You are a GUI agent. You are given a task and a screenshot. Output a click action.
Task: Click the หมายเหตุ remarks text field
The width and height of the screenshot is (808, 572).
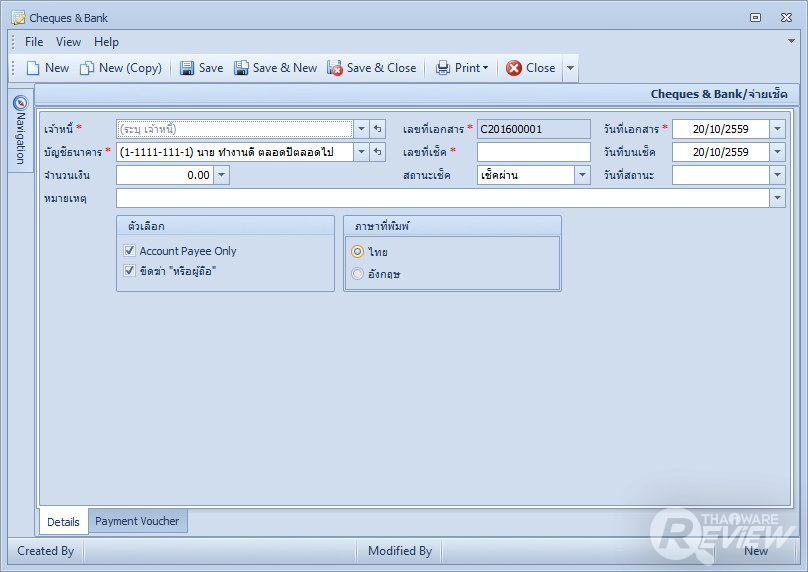click(443, 198)
